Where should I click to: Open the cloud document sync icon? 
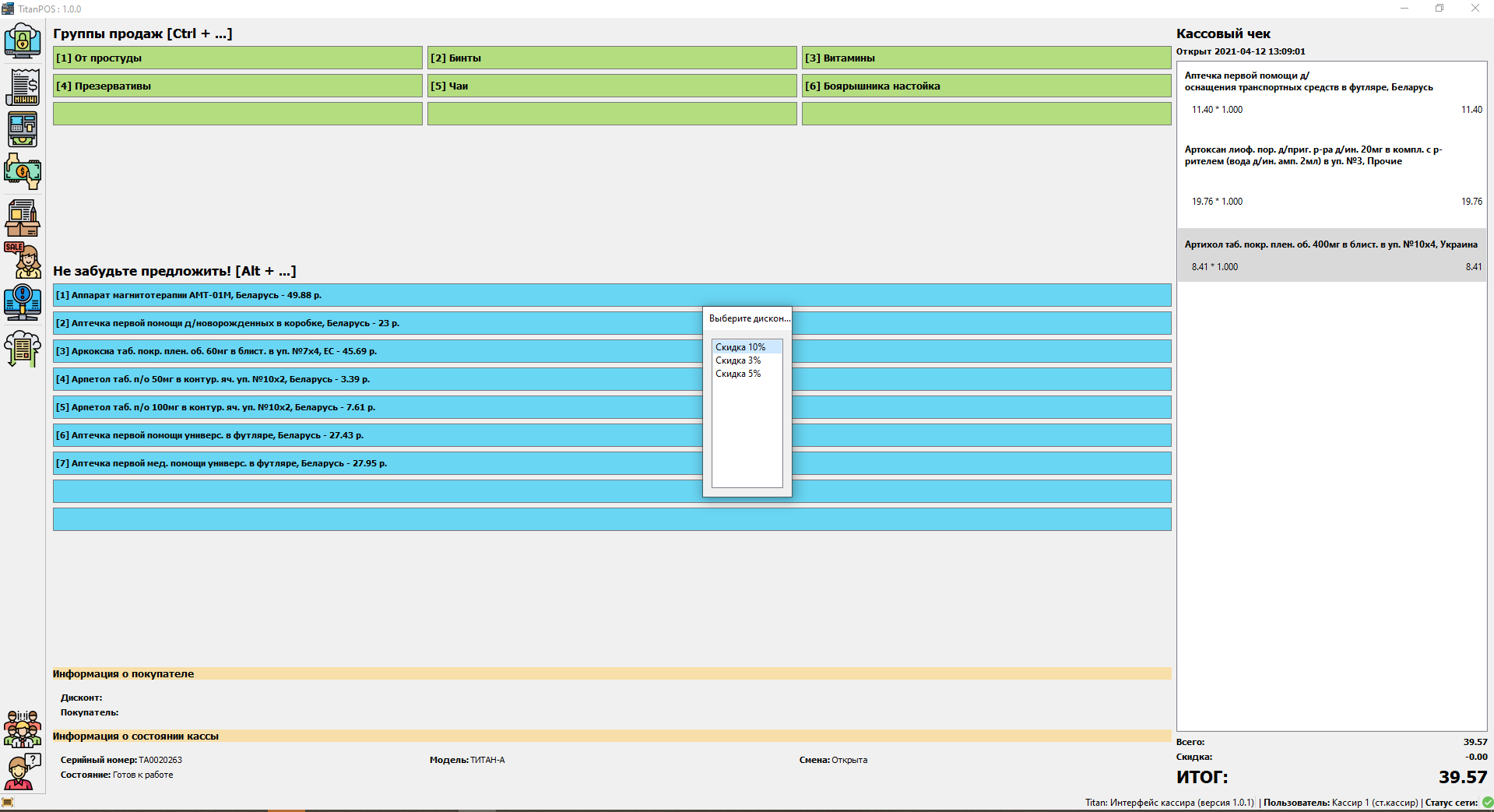[23, 348]
